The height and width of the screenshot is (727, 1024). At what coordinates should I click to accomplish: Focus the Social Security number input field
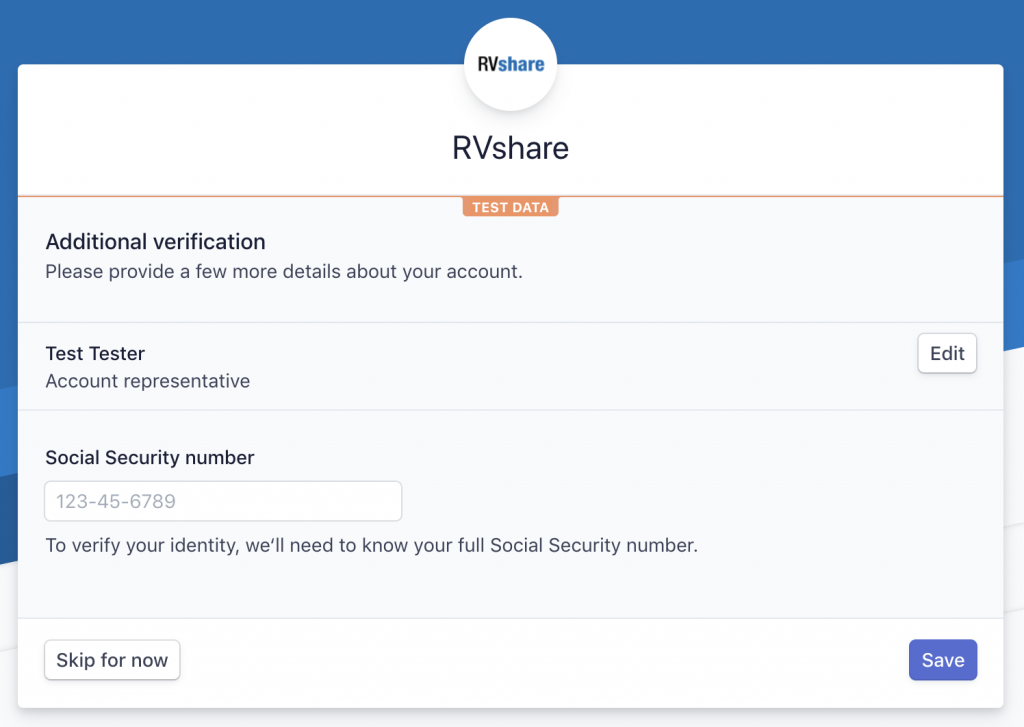[223, 501]
